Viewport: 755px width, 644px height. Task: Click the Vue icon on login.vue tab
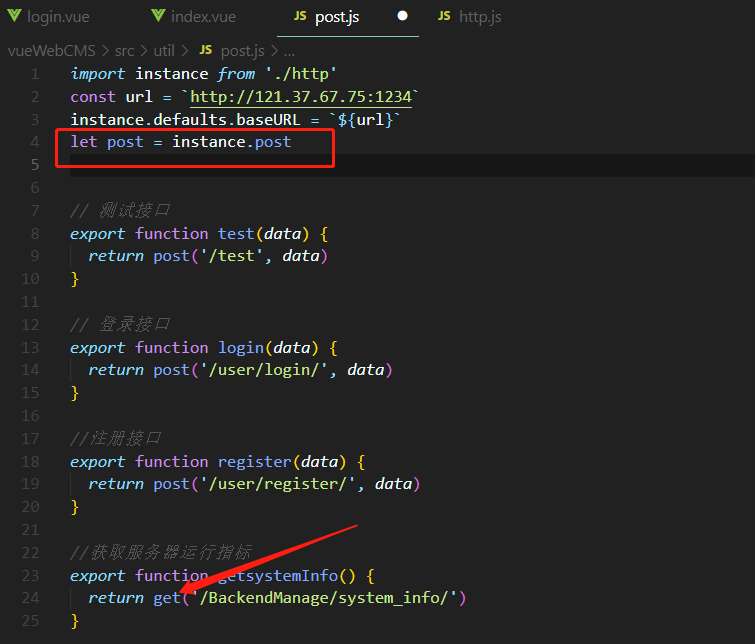point(14,16)
